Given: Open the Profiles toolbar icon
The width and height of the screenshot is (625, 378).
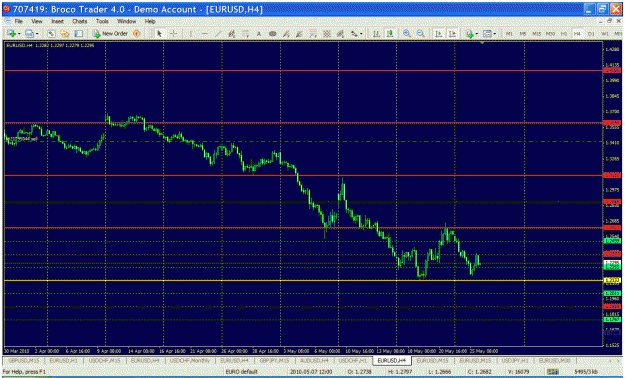Looking at the screenshot, I should (x=29, y=34).
